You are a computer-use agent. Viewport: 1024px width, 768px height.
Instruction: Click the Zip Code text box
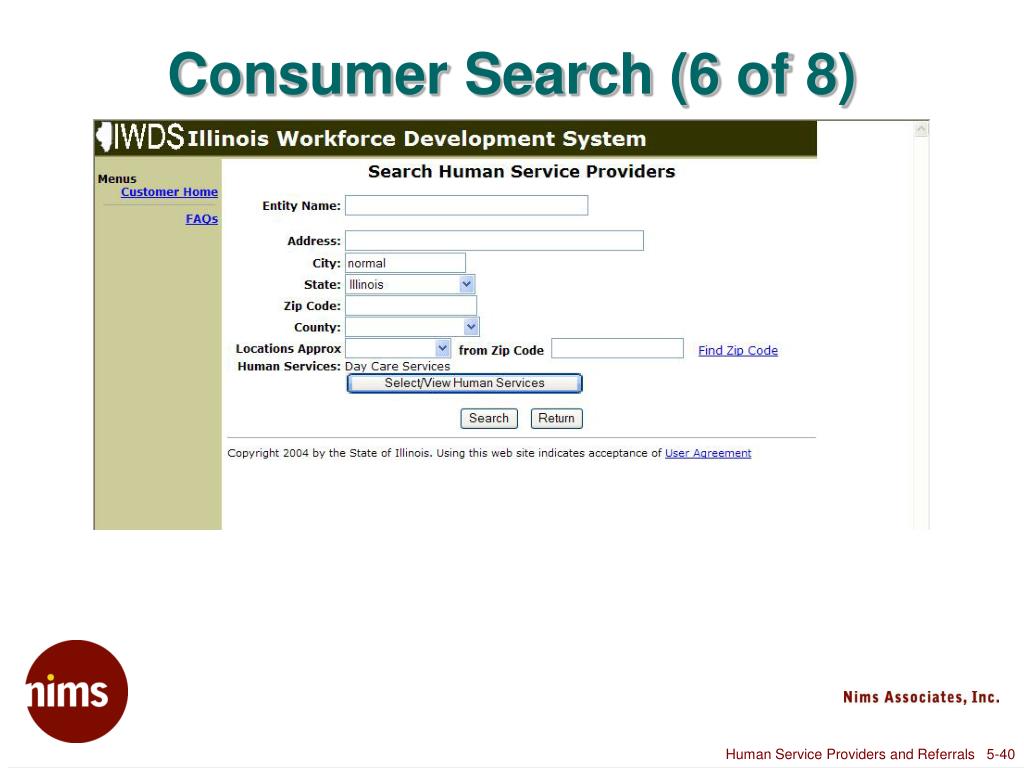coord(411,306)
